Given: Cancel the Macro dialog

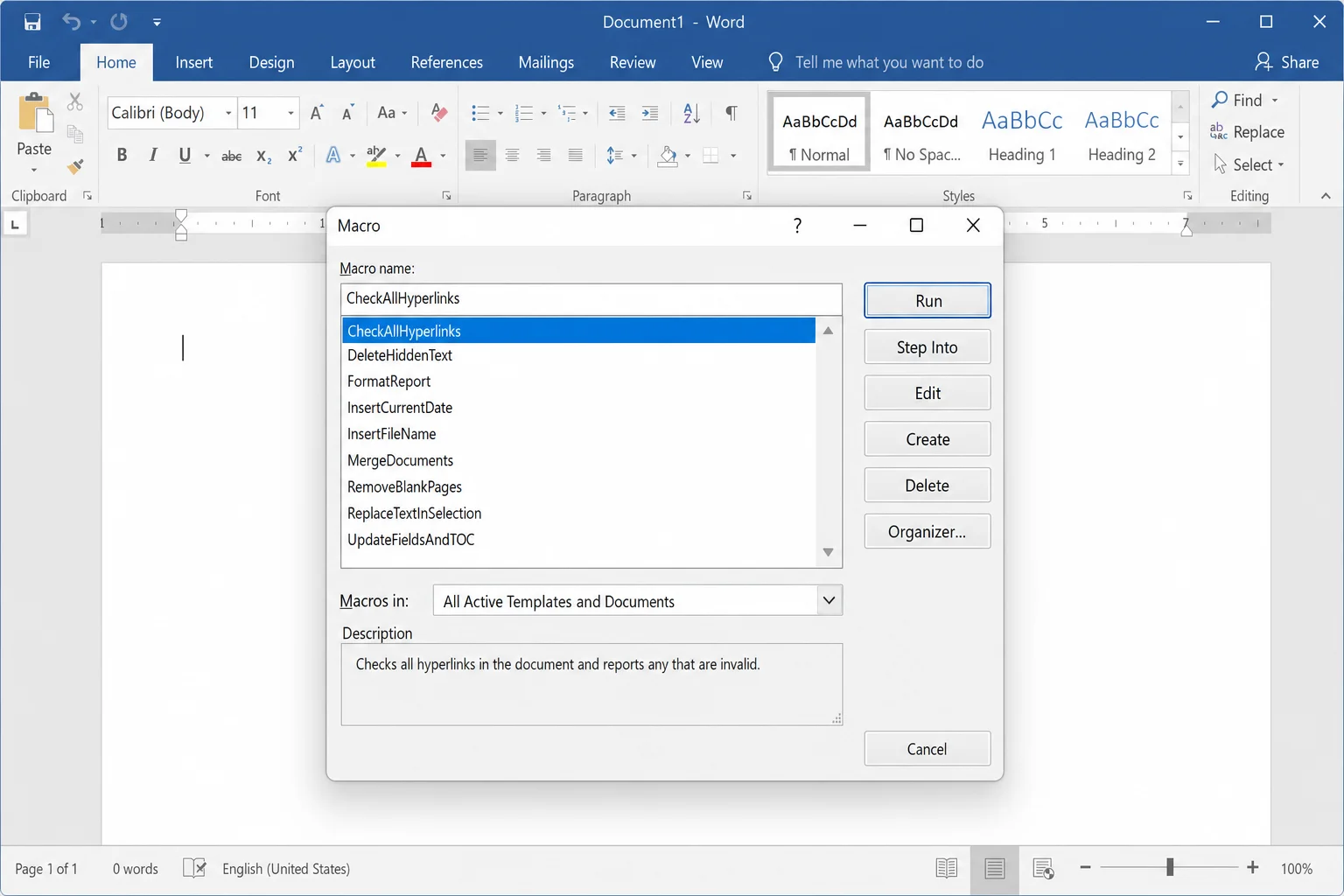Looking at the screenshot, I should pyautogui.click(x=927, y=749).
